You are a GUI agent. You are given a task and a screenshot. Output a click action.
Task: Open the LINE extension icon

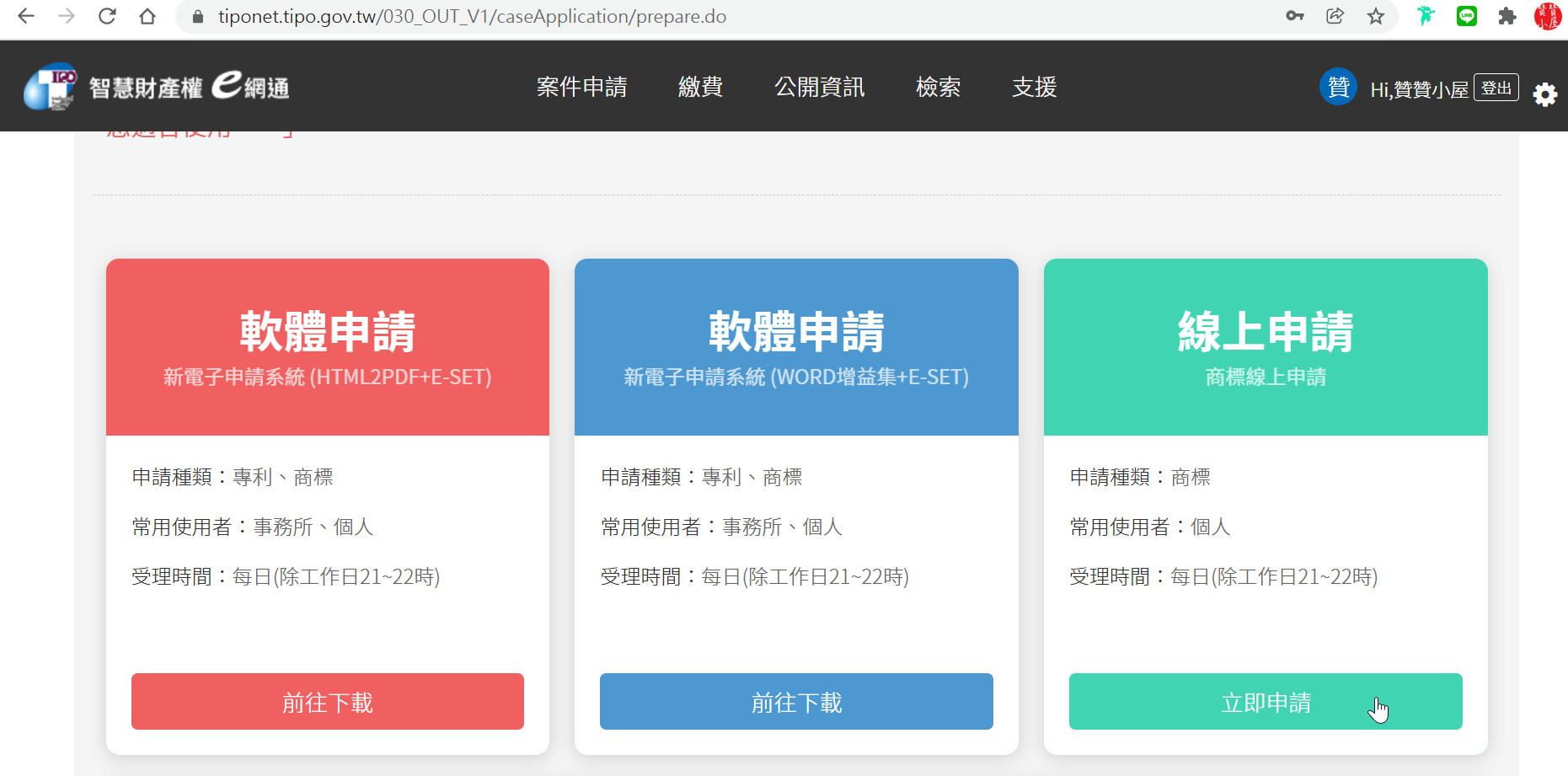[x=1467, y=16]
